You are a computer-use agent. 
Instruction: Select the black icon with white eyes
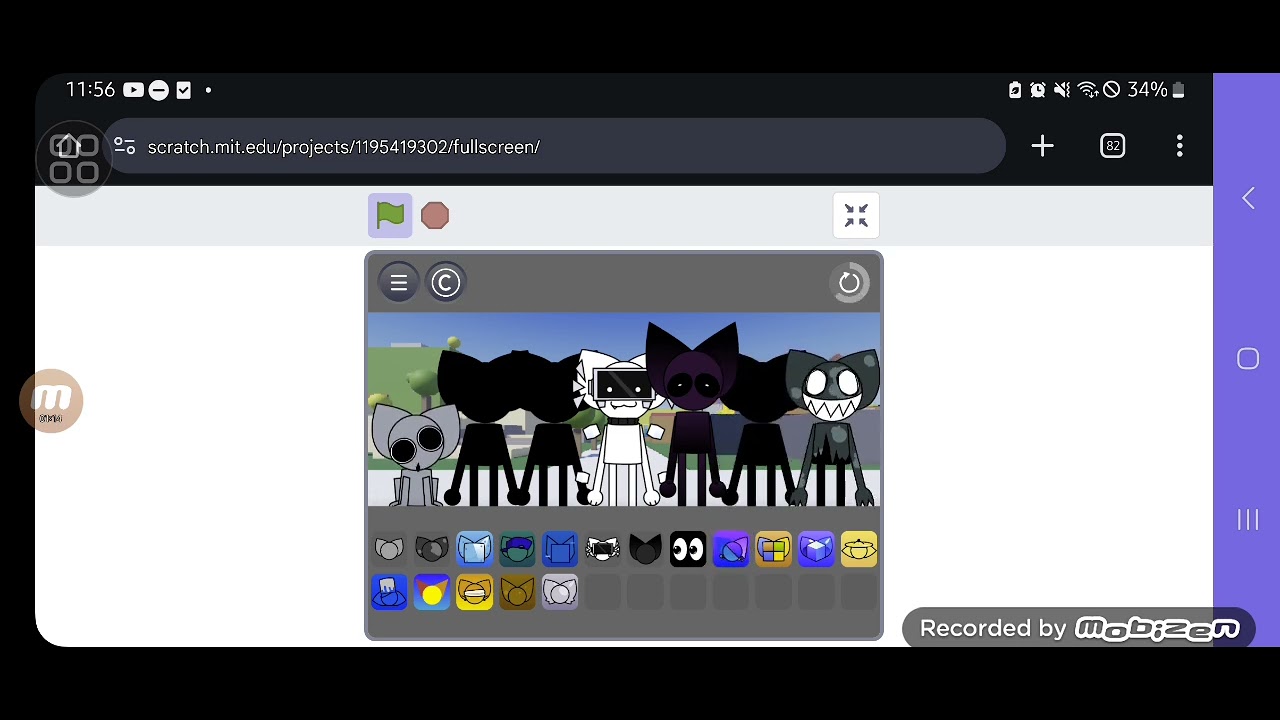(688, 549)
